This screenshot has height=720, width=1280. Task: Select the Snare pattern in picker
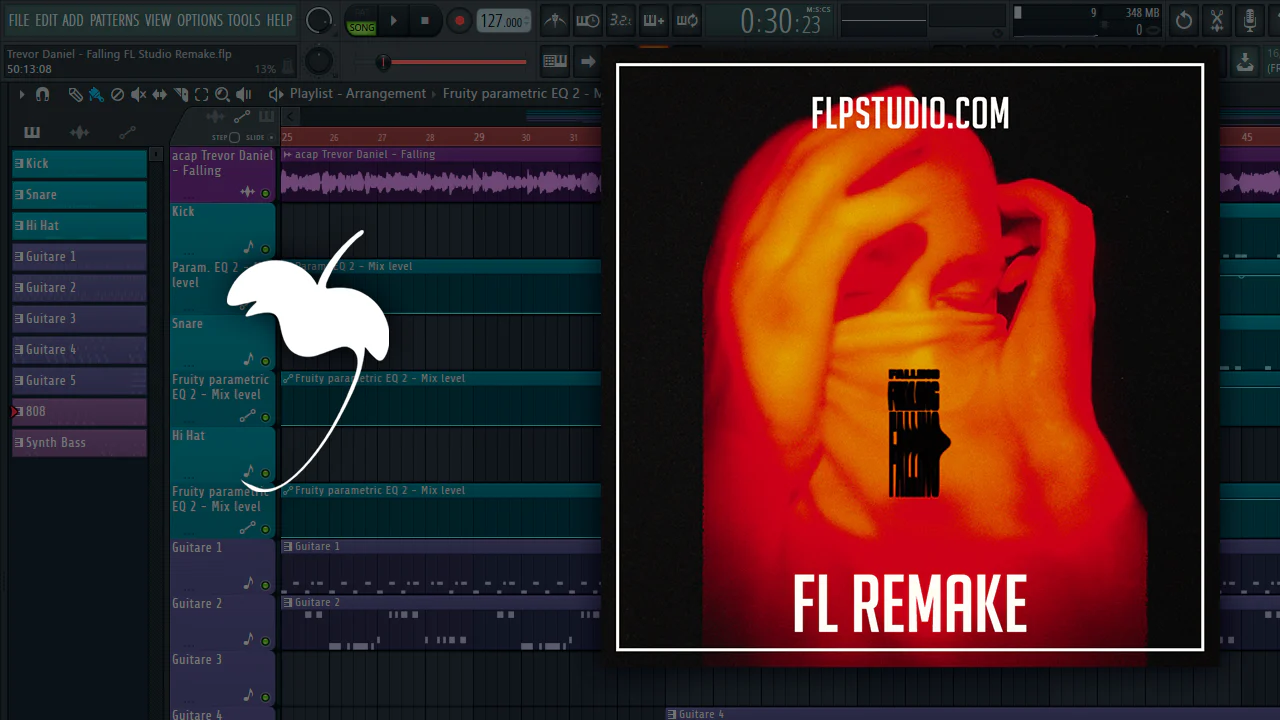[79, 195]
